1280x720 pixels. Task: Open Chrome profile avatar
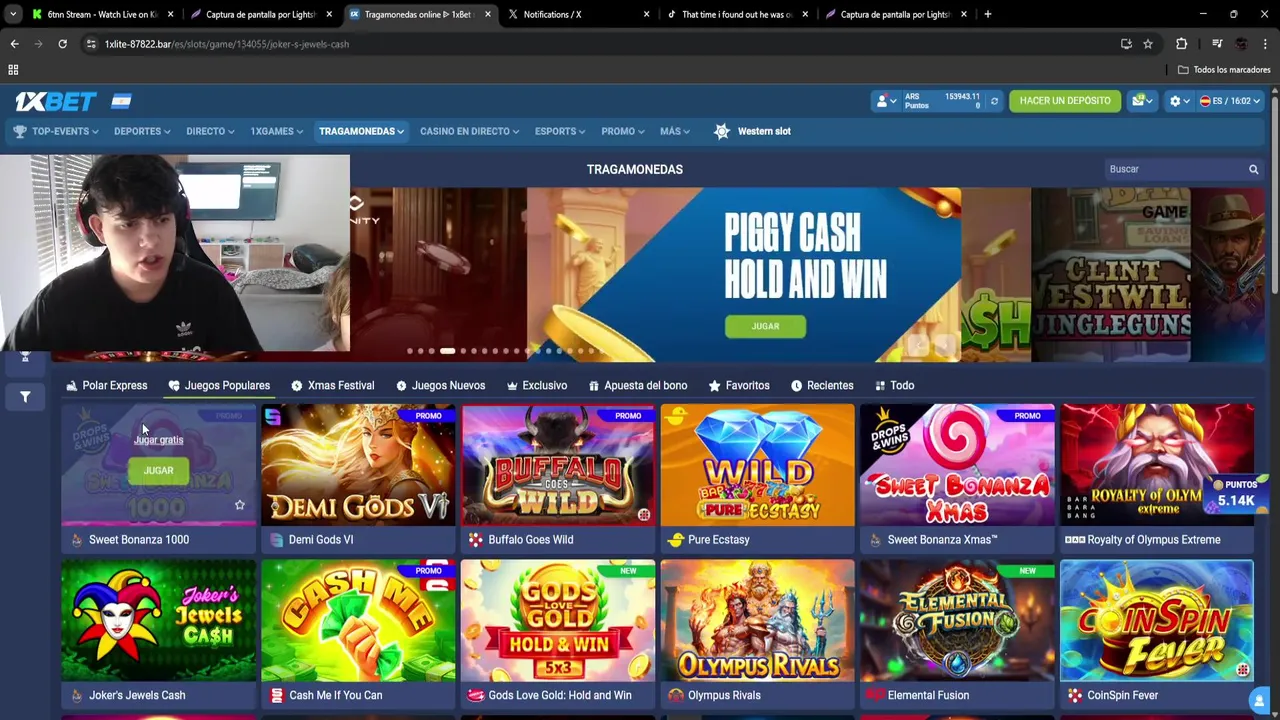[x=1242, y=44]
